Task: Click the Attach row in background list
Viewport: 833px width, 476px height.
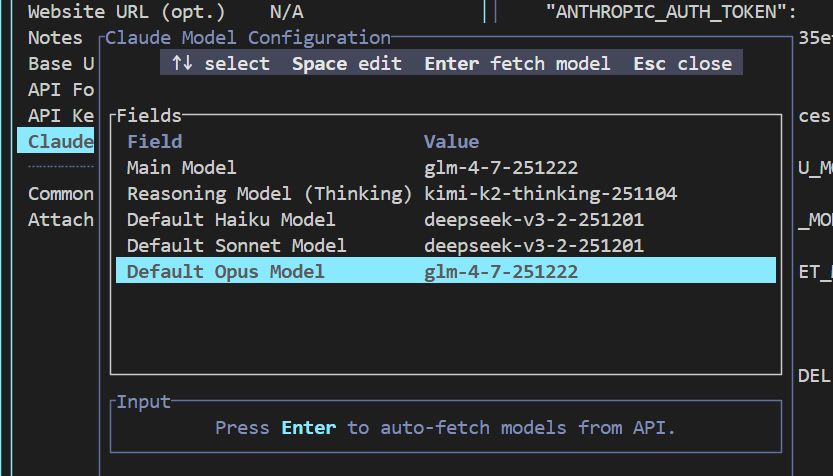Action: [x=61, y=220]
